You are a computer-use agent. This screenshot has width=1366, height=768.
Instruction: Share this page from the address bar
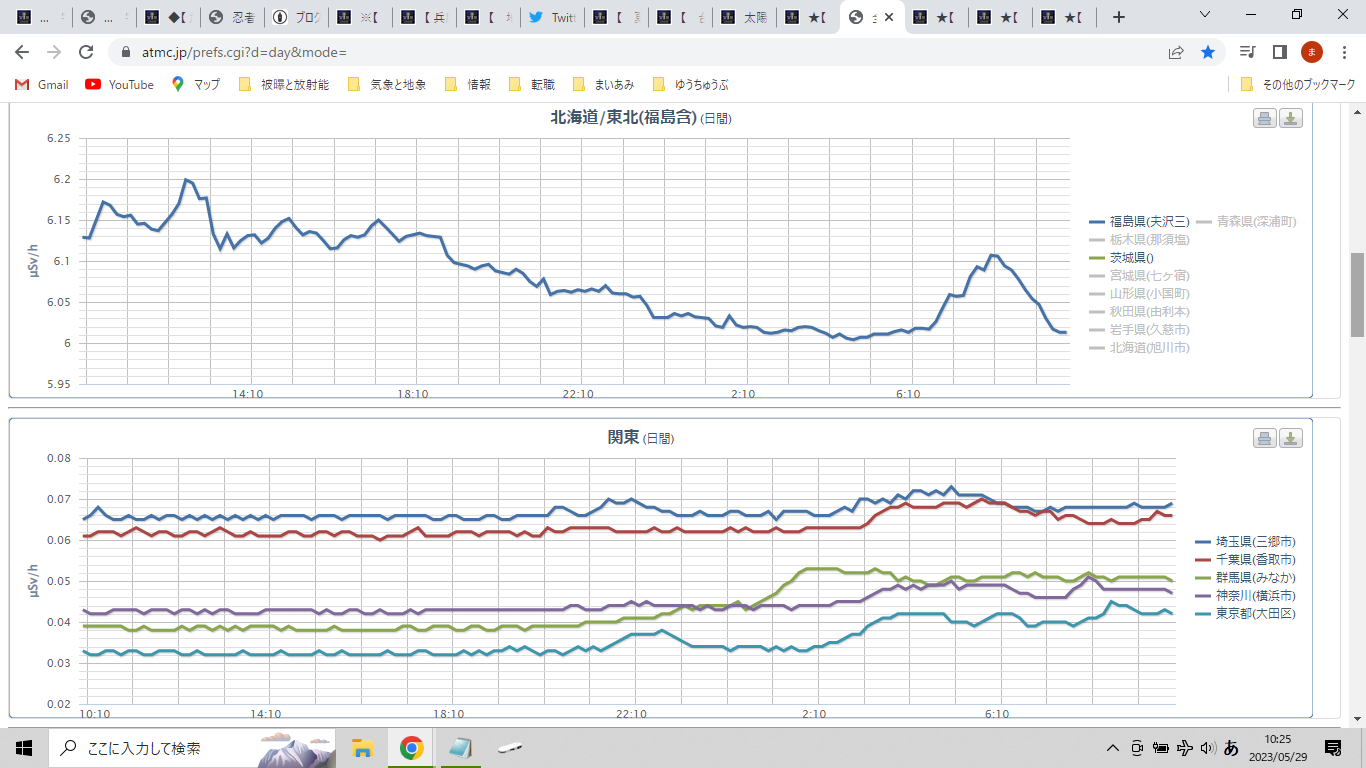pyautogui.click(x=1176, y=52)
